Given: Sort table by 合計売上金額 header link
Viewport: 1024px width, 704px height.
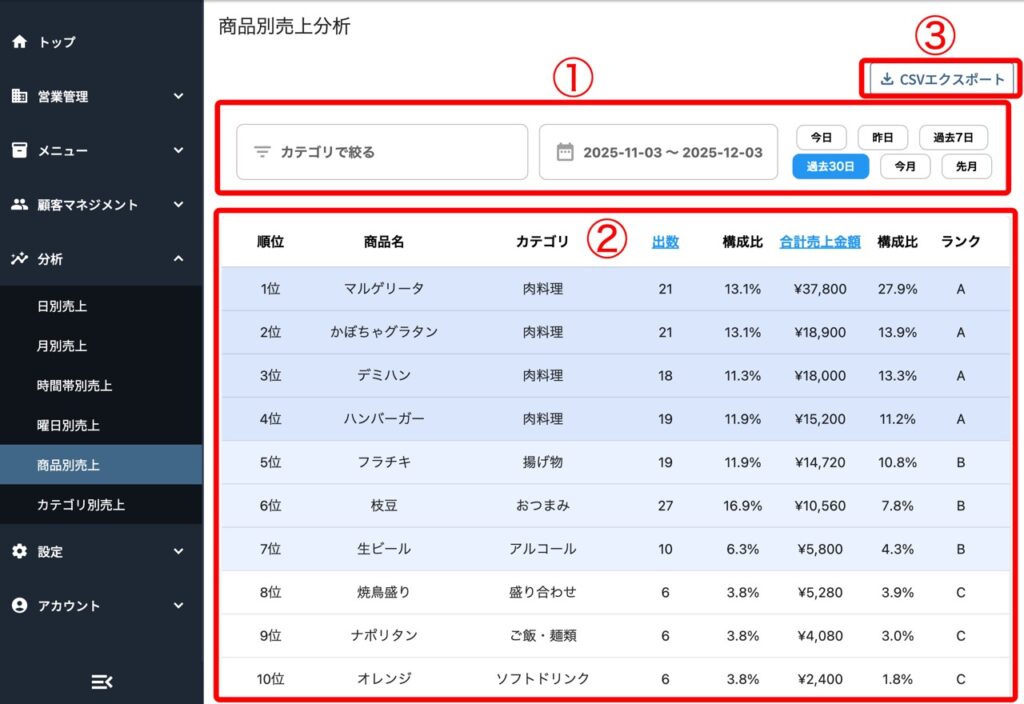Looking at the screenshot, I should [819, 241].
